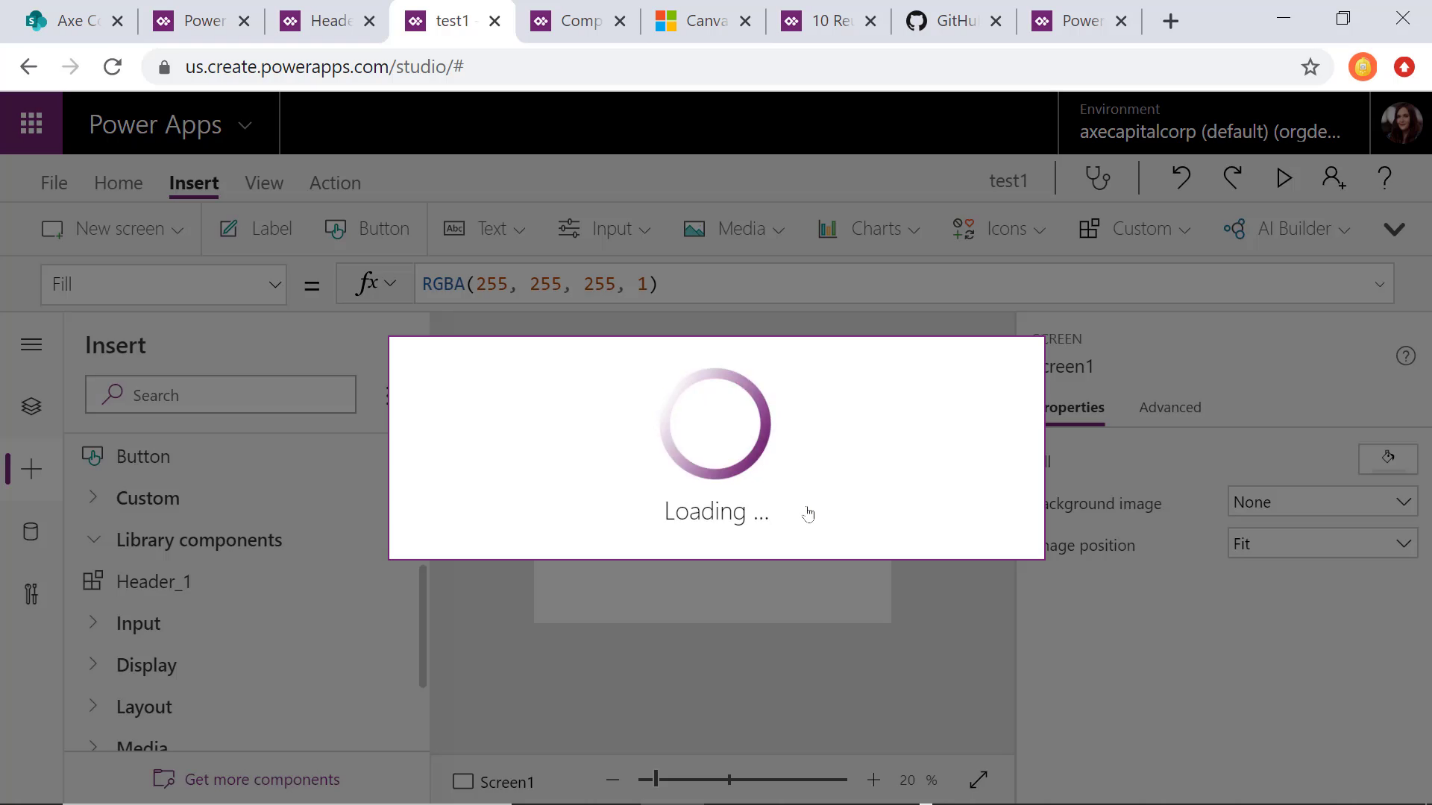Click the zoom slider handle
This screenshot has height=805, width=1432.
(655, 779)
